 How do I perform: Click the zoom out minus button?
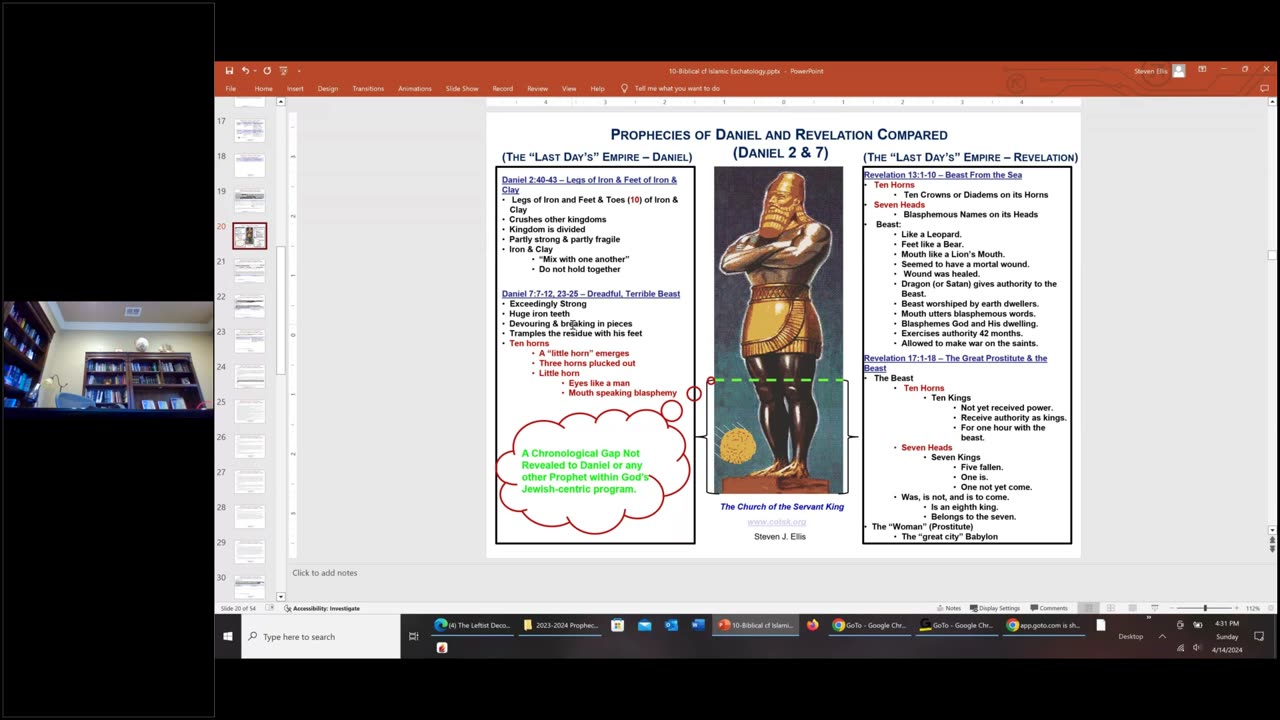pyautogui.click(x=1172, y=608)
